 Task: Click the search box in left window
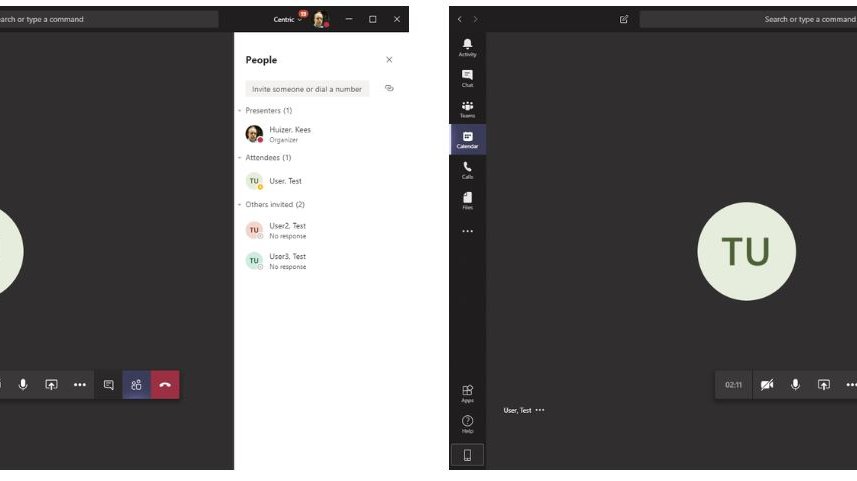point(109,19)
